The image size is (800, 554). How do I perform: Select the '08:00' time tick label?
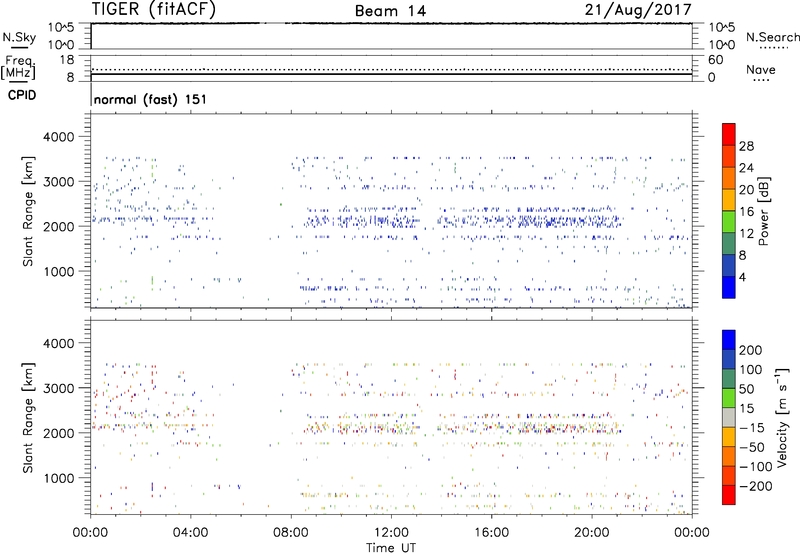tap(291, 533)
